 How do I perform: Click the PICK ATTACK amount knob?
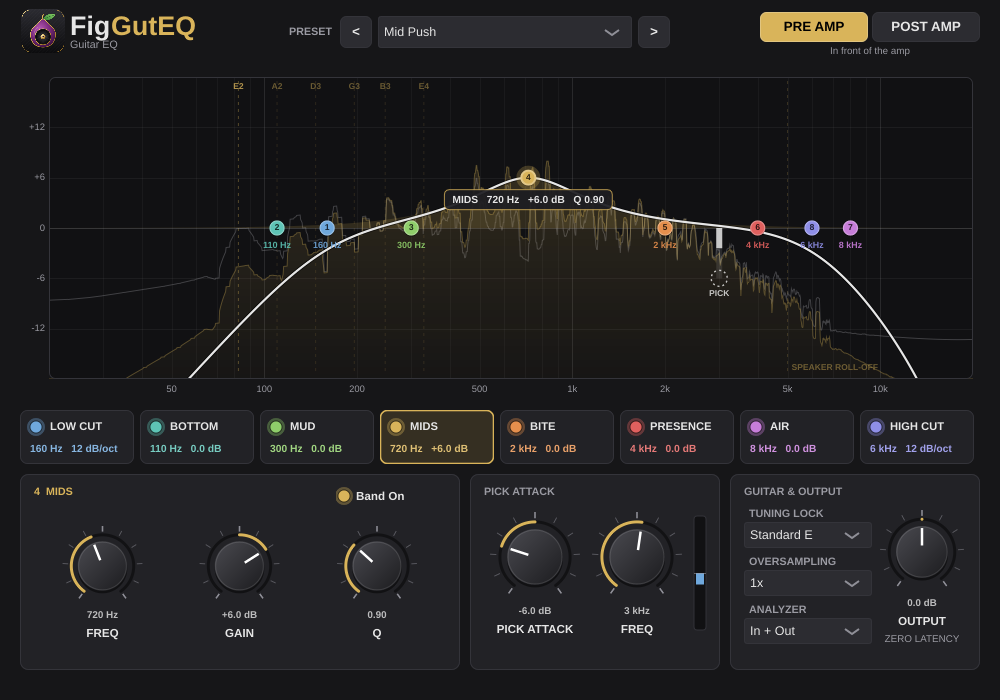534,557
